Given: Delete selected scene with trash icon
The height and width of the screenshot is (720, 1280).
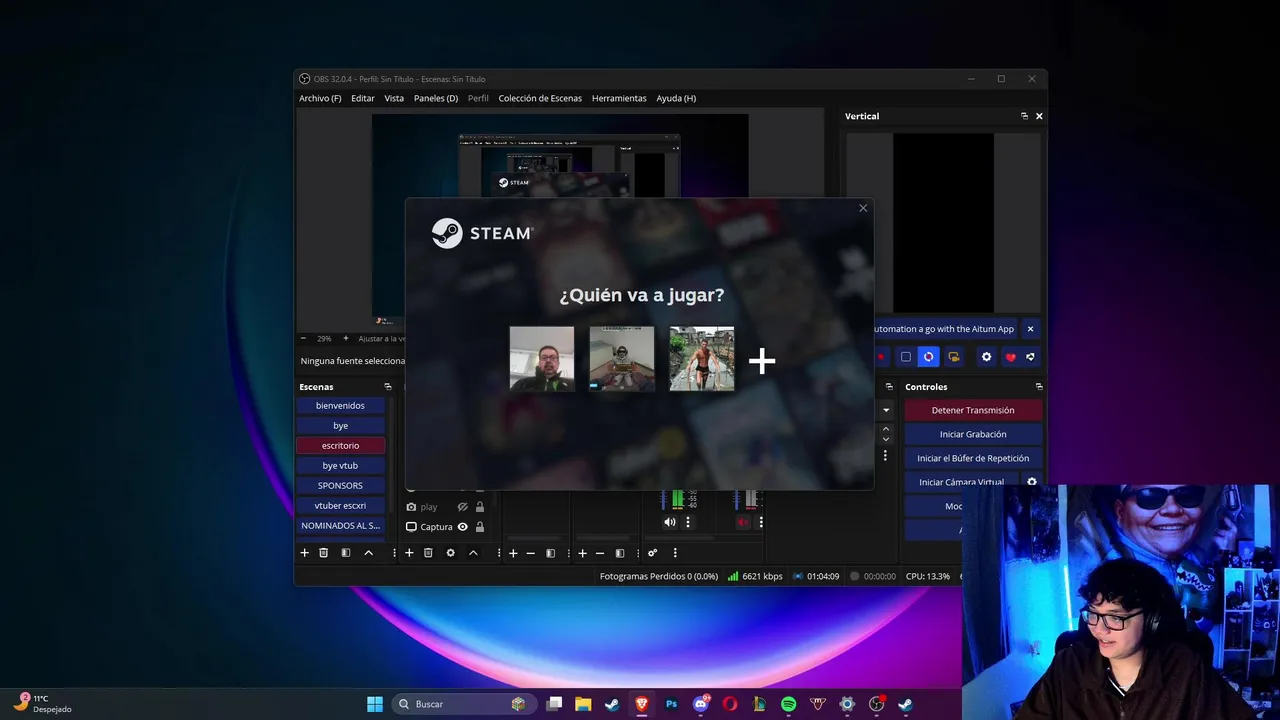Looking at the screenshot, I should click(324, 553).
